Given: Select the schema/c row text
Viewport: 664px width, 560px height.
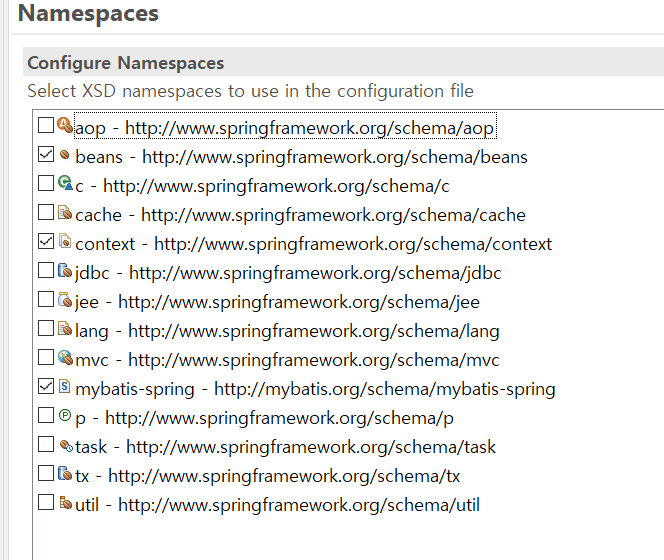Looking at the screenshot, I should (263, 186).
